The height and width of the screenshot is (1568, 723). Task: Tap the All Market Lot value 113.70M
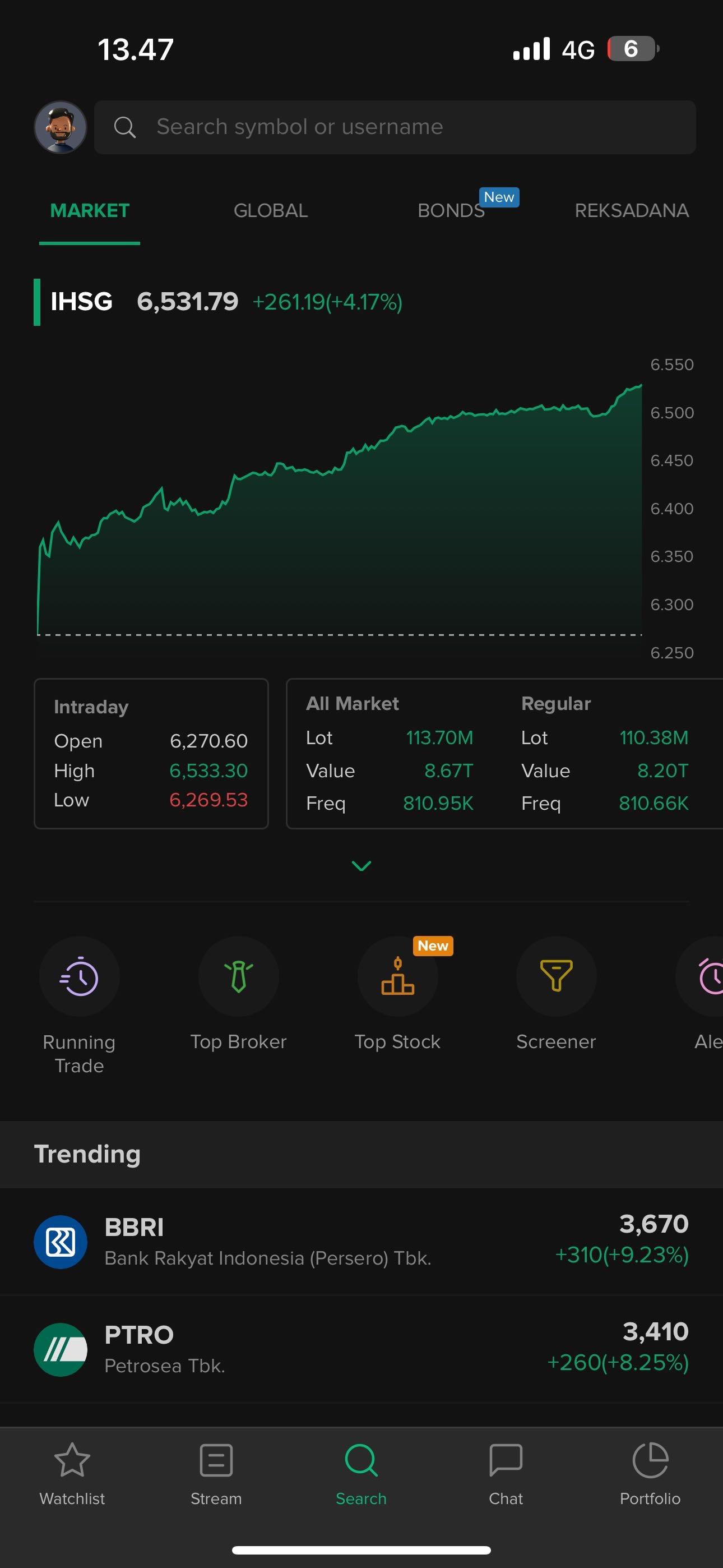point(439,738)
